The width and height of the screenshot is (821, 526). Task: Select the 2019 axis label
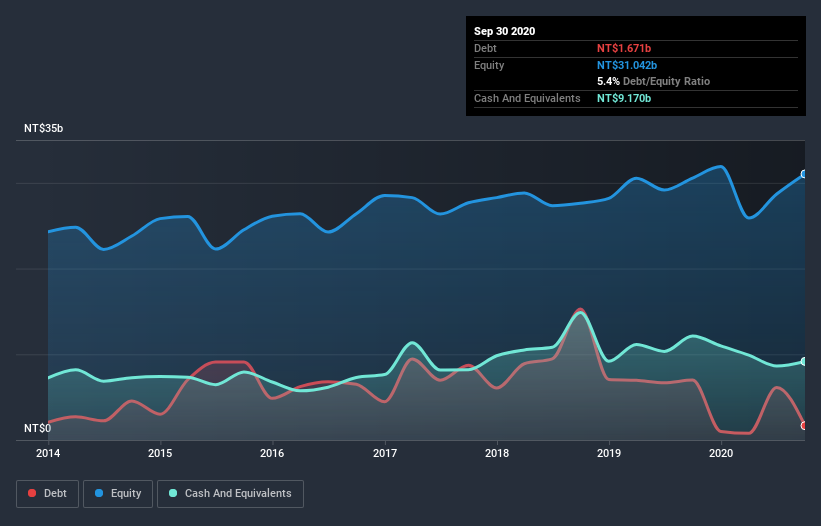coord(609,453)
